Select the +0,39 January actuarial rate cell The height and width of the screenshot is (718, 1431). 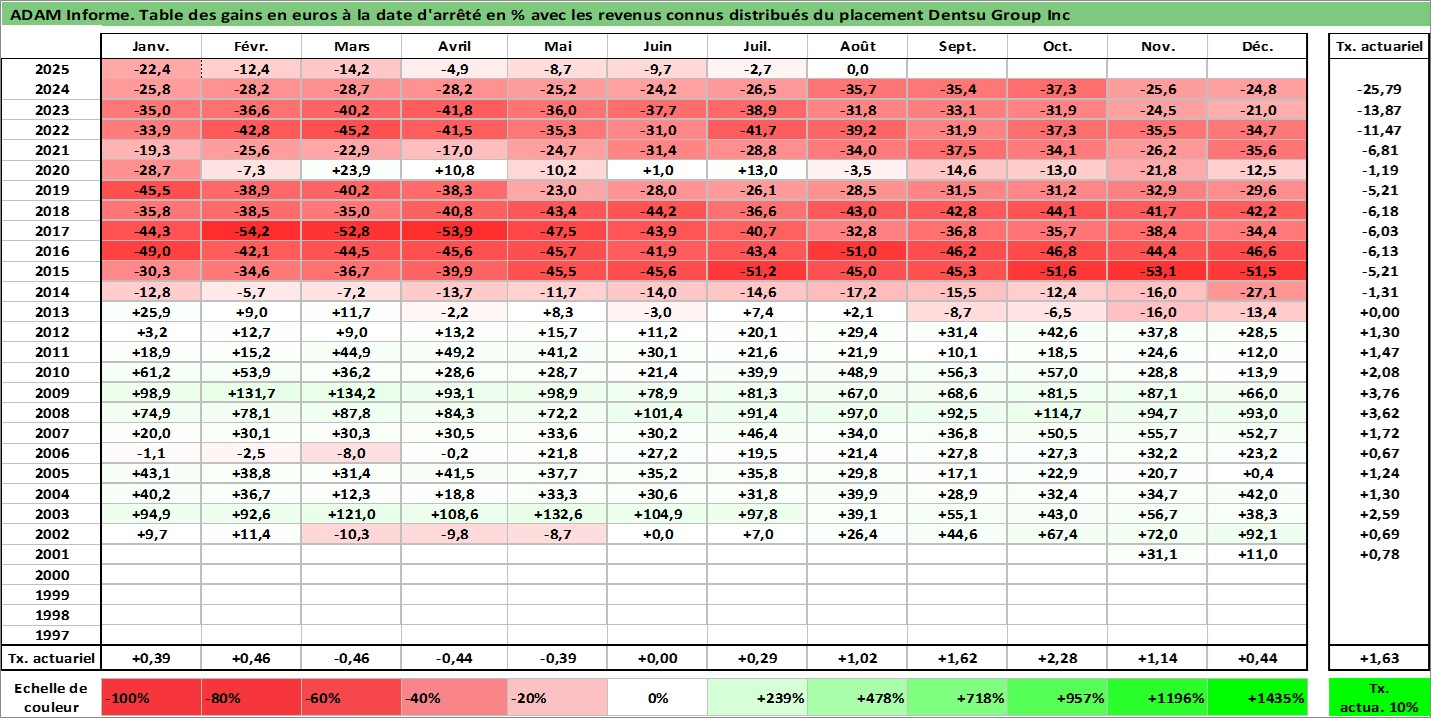click(152, 658)
